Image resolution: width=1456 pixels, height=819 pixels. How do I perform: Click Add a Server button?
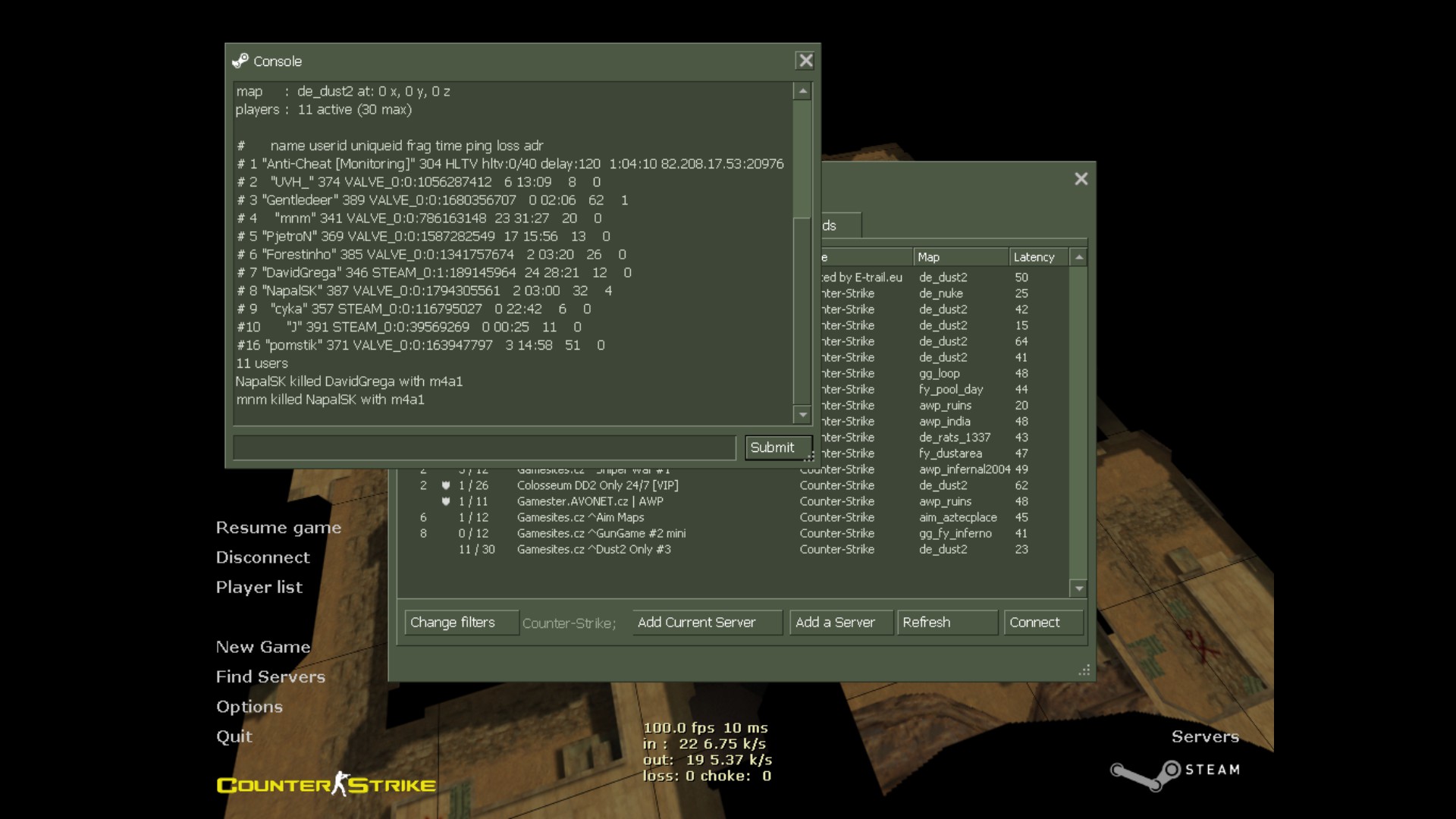(841, 623)
